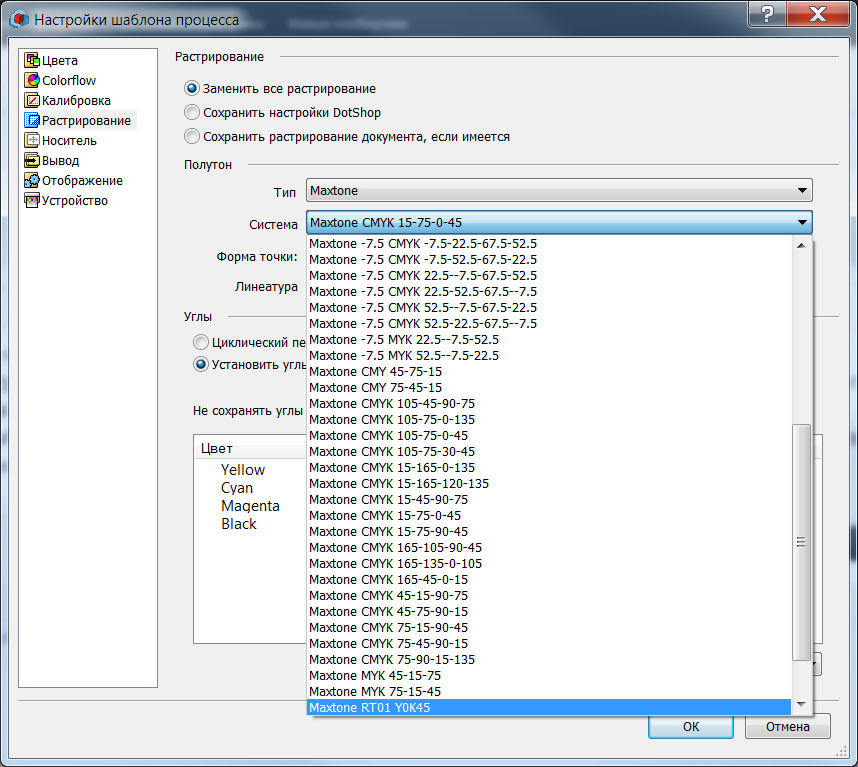Choose 'Maxtone MYK 45-15-75' option
858x767 pixels.
(x=549, y=675)
